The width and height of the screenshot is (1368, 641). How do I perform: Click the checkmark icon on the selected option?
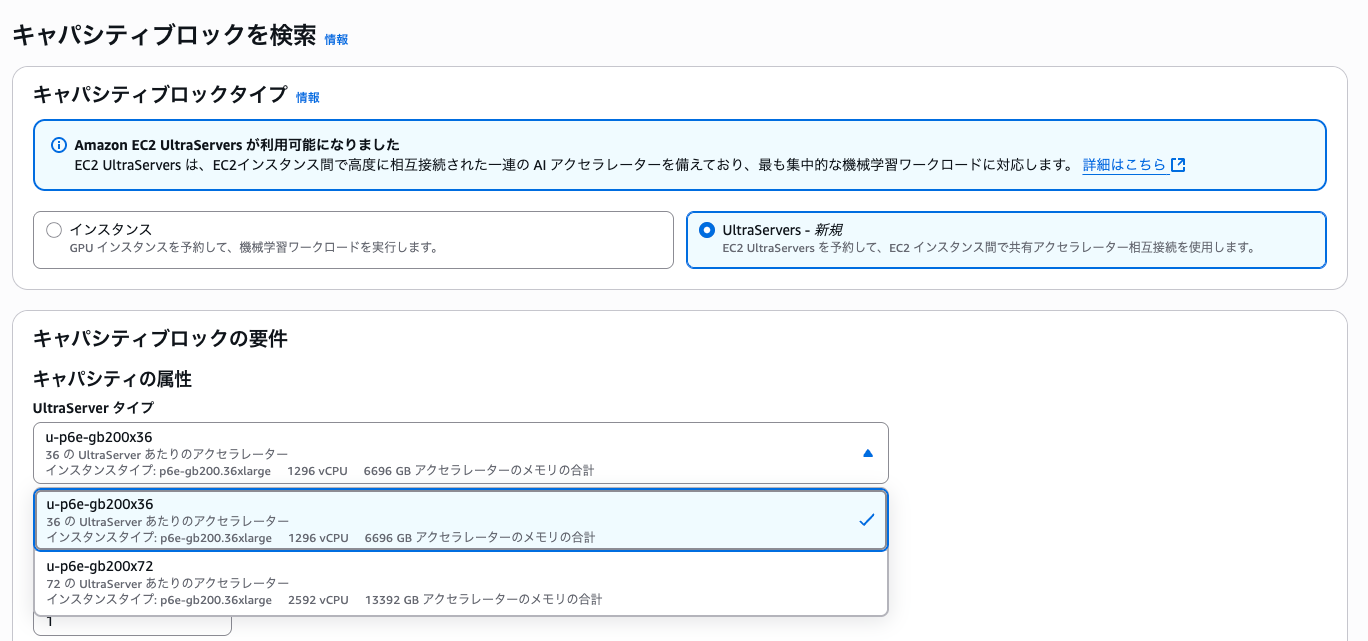[x=866, y=520]
